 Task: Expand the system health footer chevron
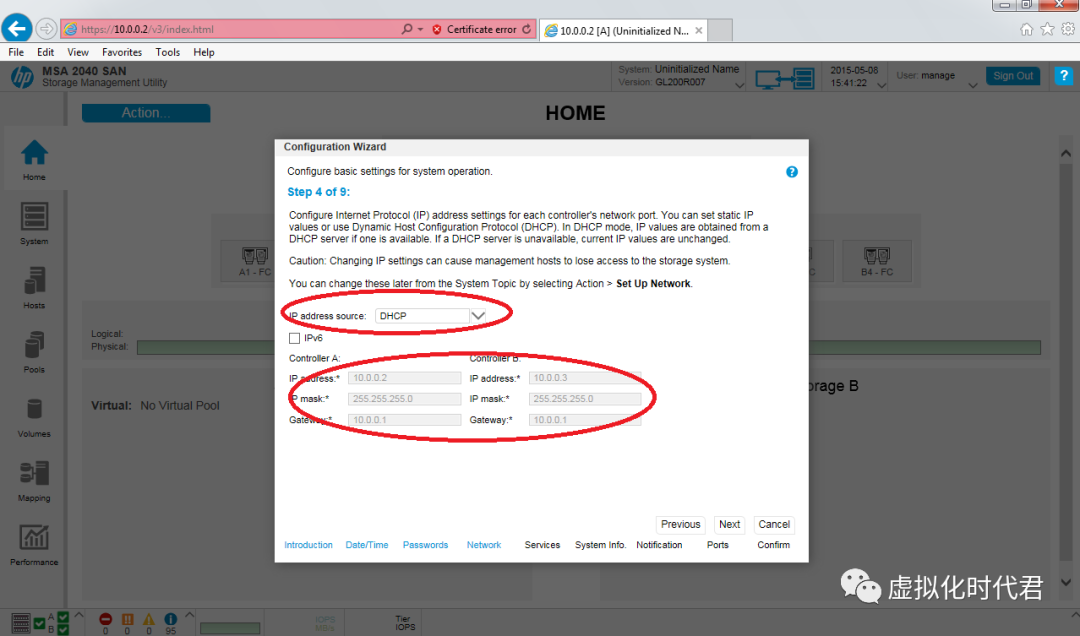click(79, 615)
